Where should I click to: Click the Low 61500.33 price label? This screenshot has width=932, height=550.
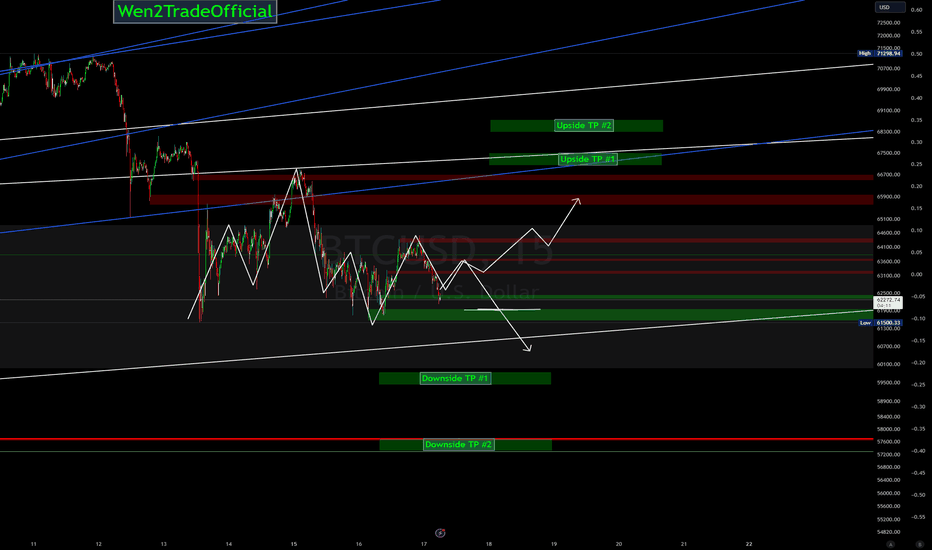click(x=881, y=323)
